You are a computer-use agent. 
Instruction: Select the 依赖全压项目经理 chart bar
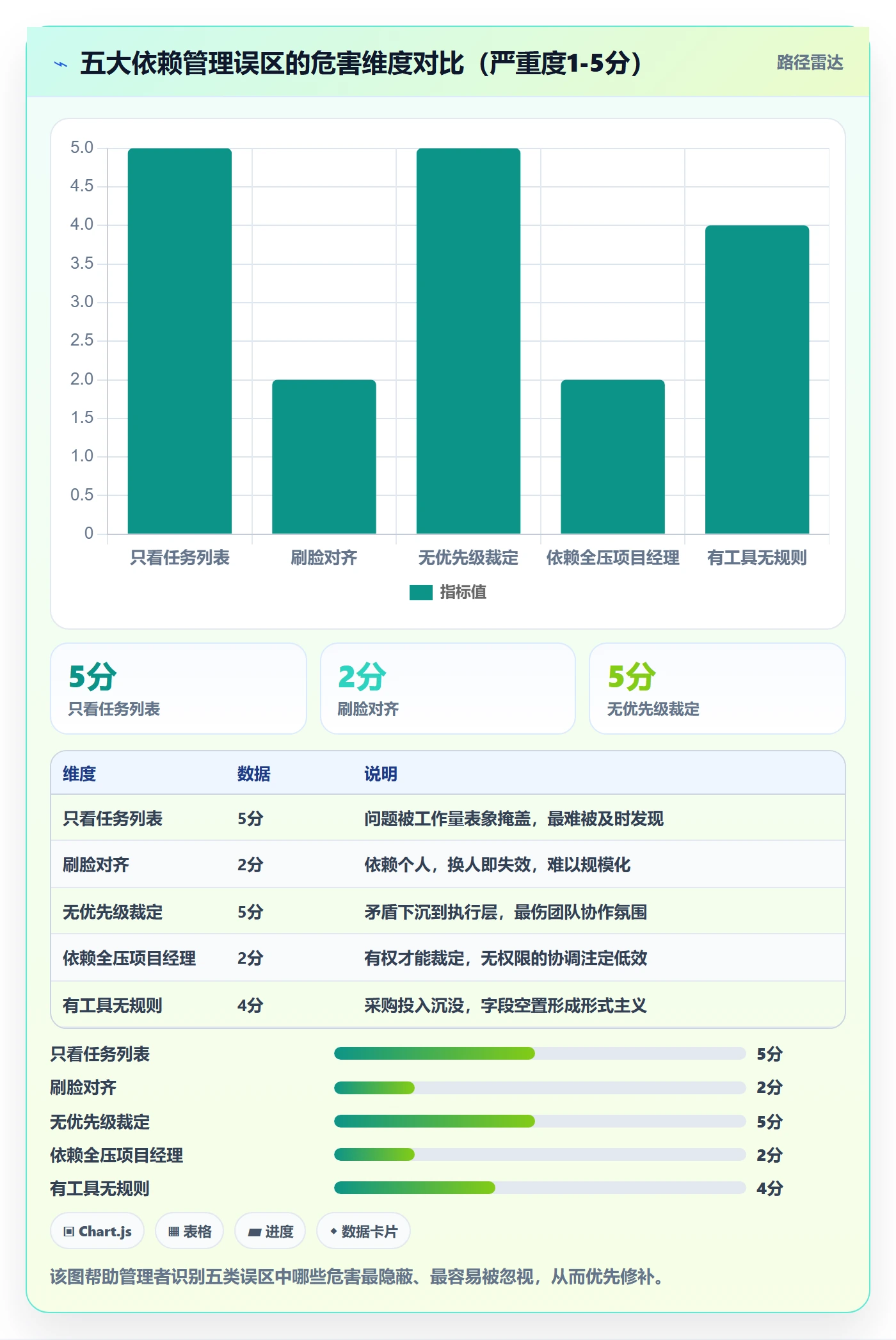(613, 456)
